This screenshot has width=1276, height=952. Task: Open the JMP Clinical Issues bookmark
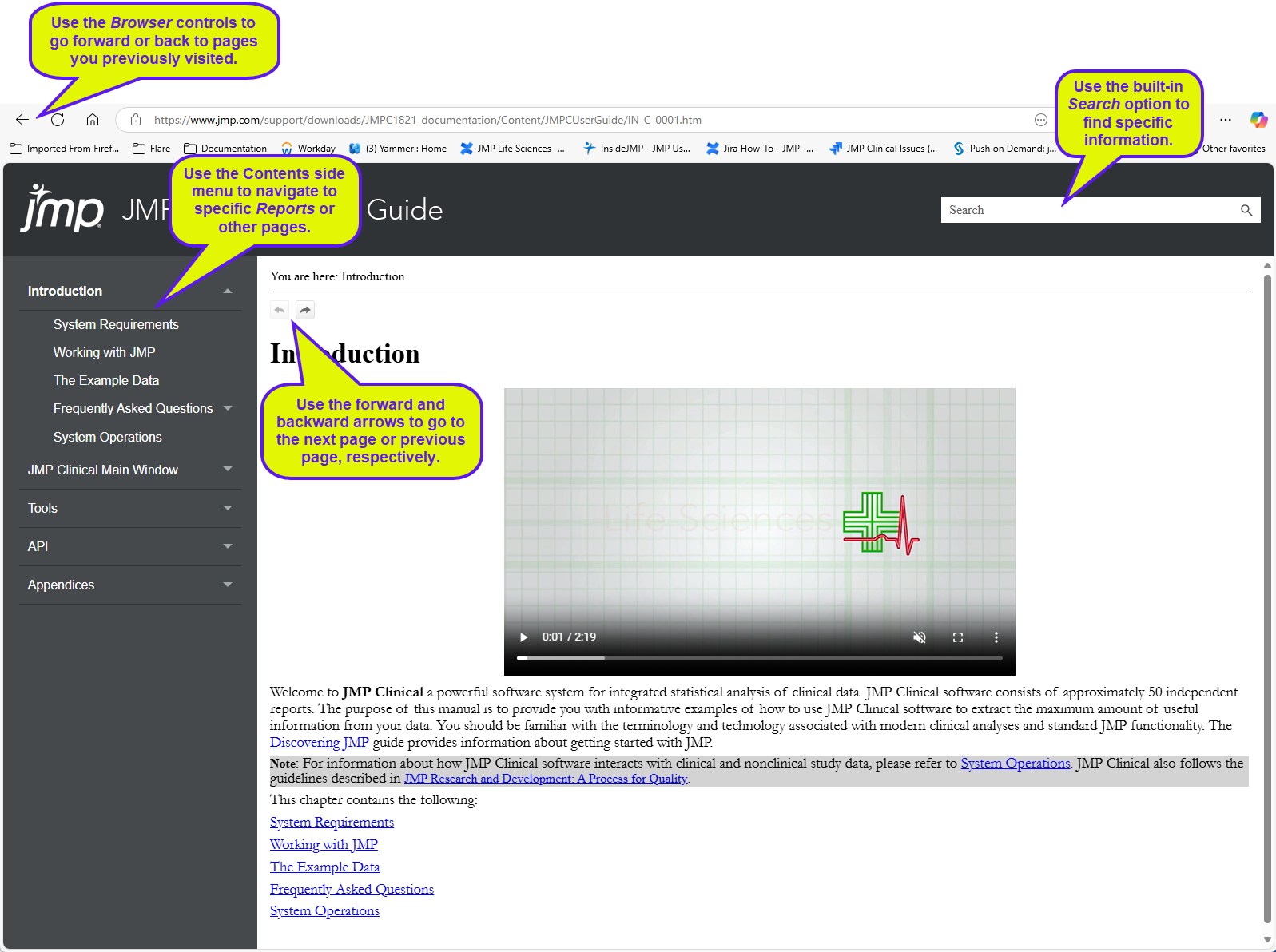click(x=884, y=149)
